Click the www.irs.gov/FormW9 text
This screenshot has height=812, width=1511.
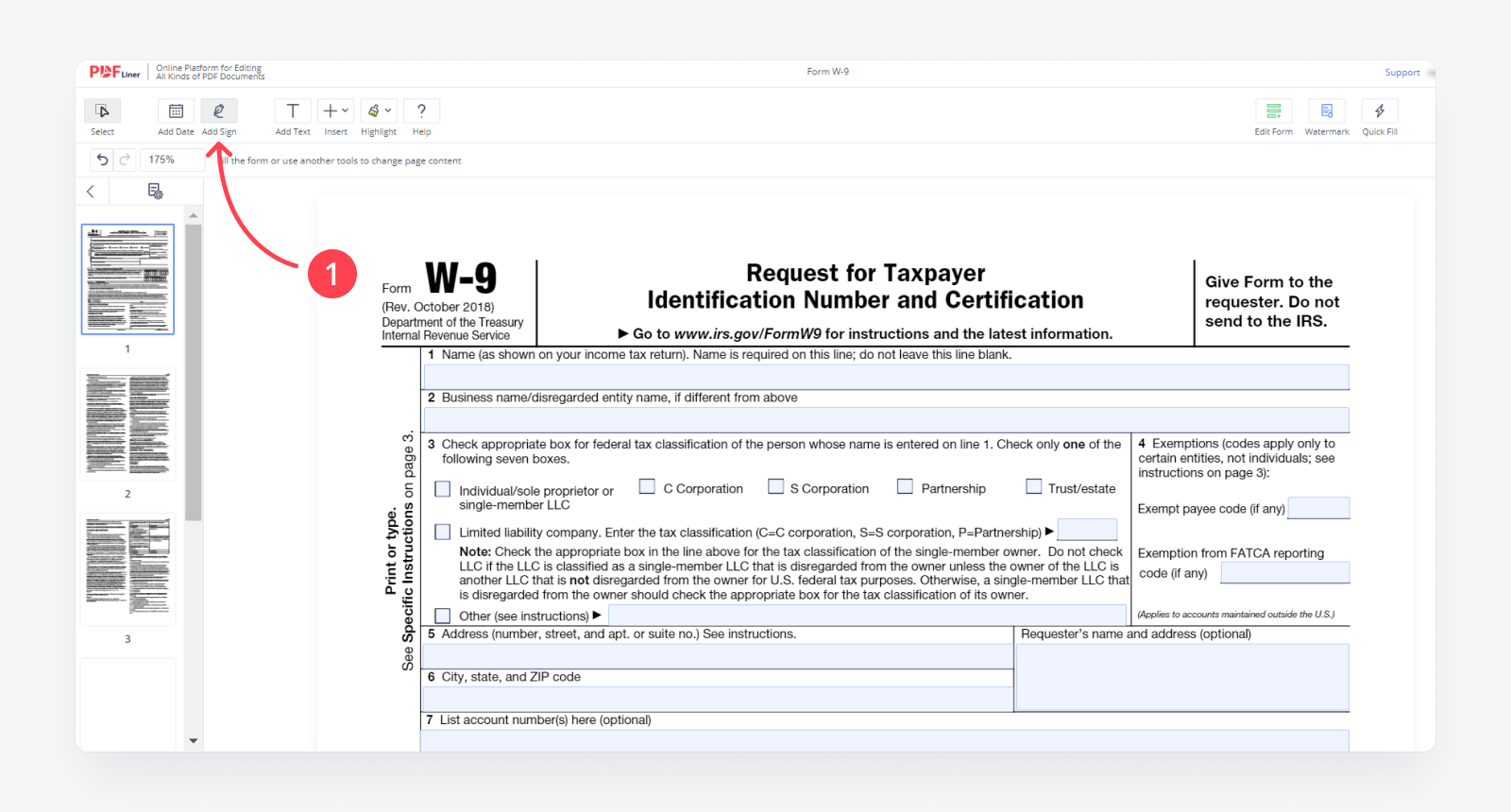747,333
